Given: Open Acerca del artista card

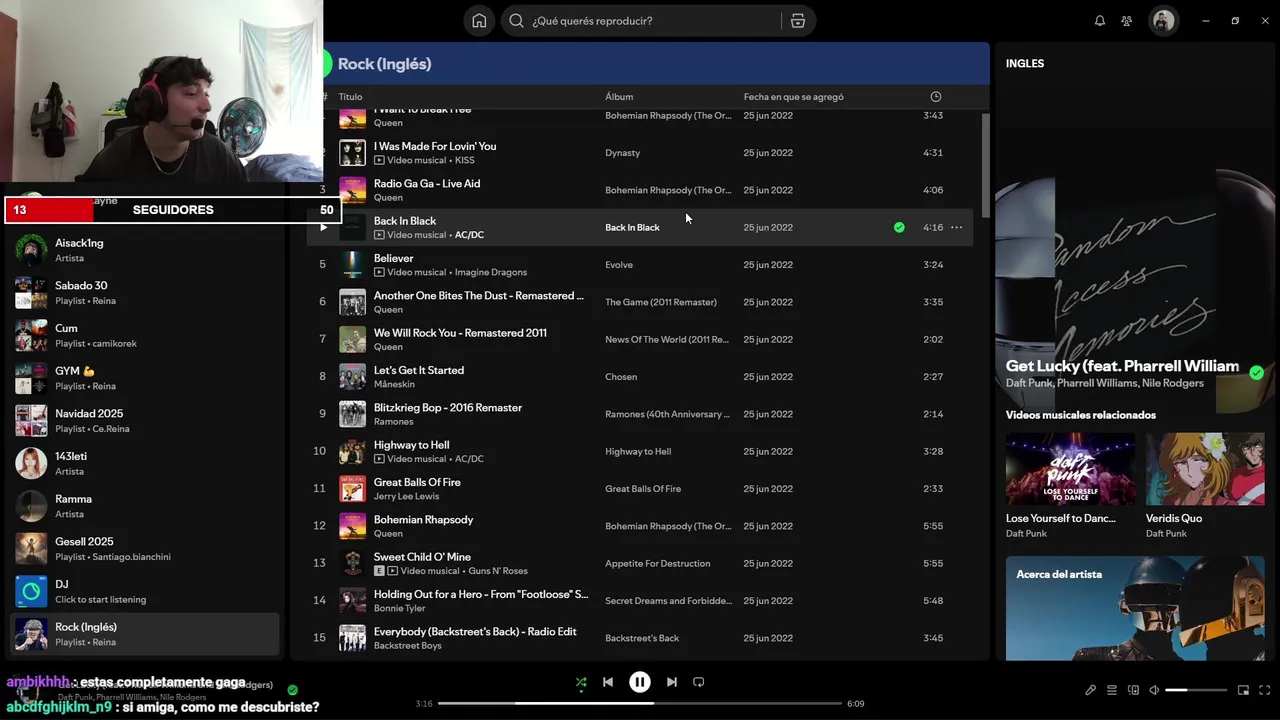Looking at the screenshot, I should (x=1135, y=608).
